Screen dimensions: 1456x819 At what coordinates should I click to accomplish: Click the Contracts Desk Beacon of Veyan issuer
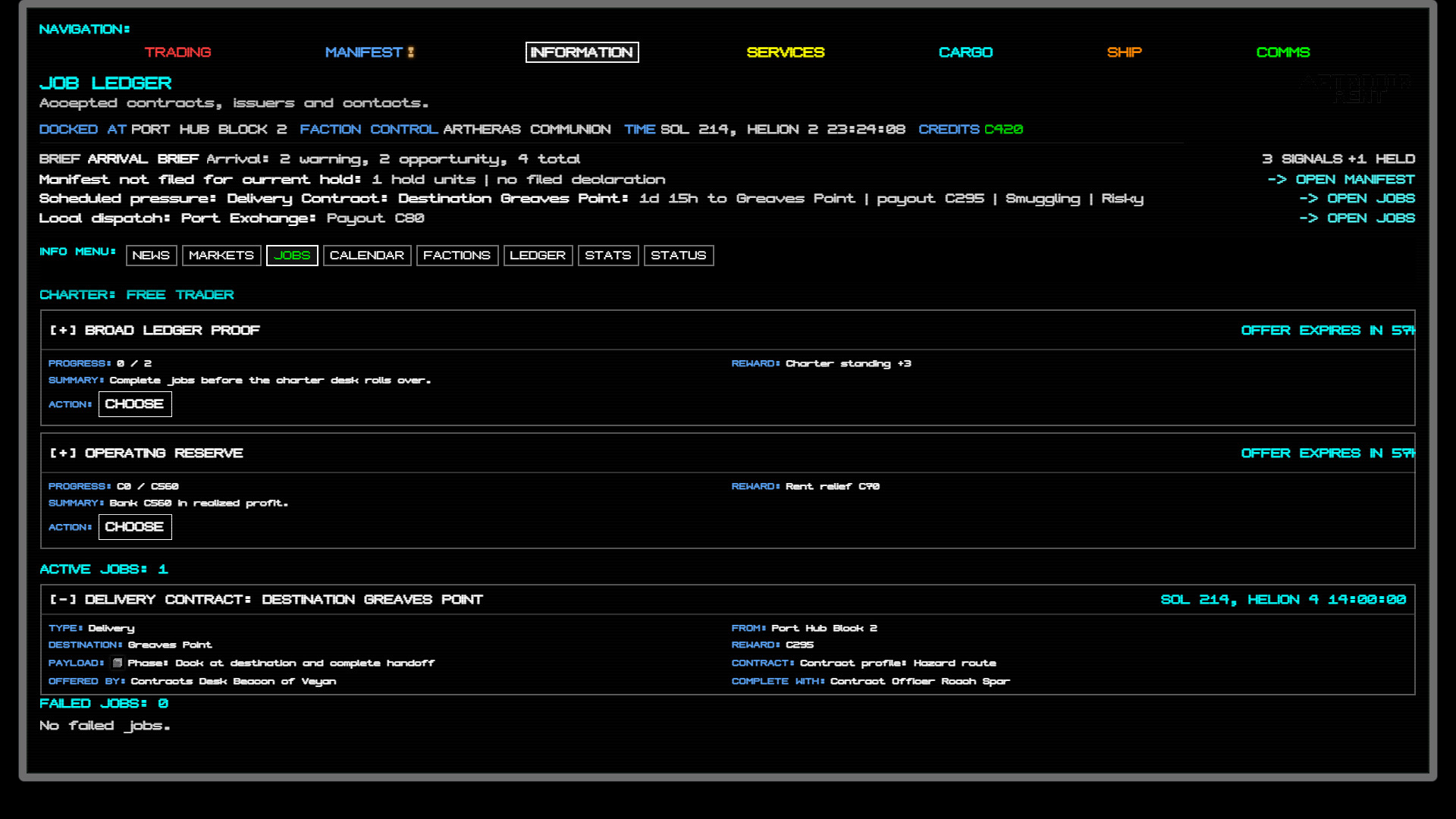coord(234,682)
